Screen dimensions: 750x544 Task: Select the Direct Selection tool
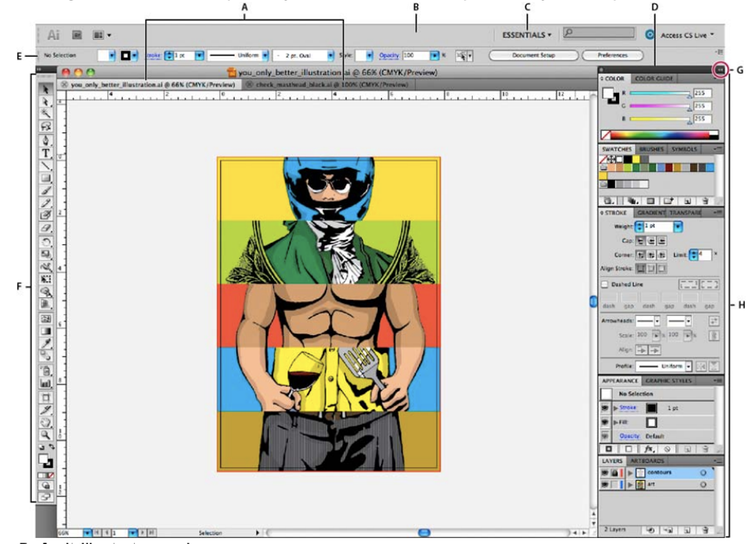(46, 101)
